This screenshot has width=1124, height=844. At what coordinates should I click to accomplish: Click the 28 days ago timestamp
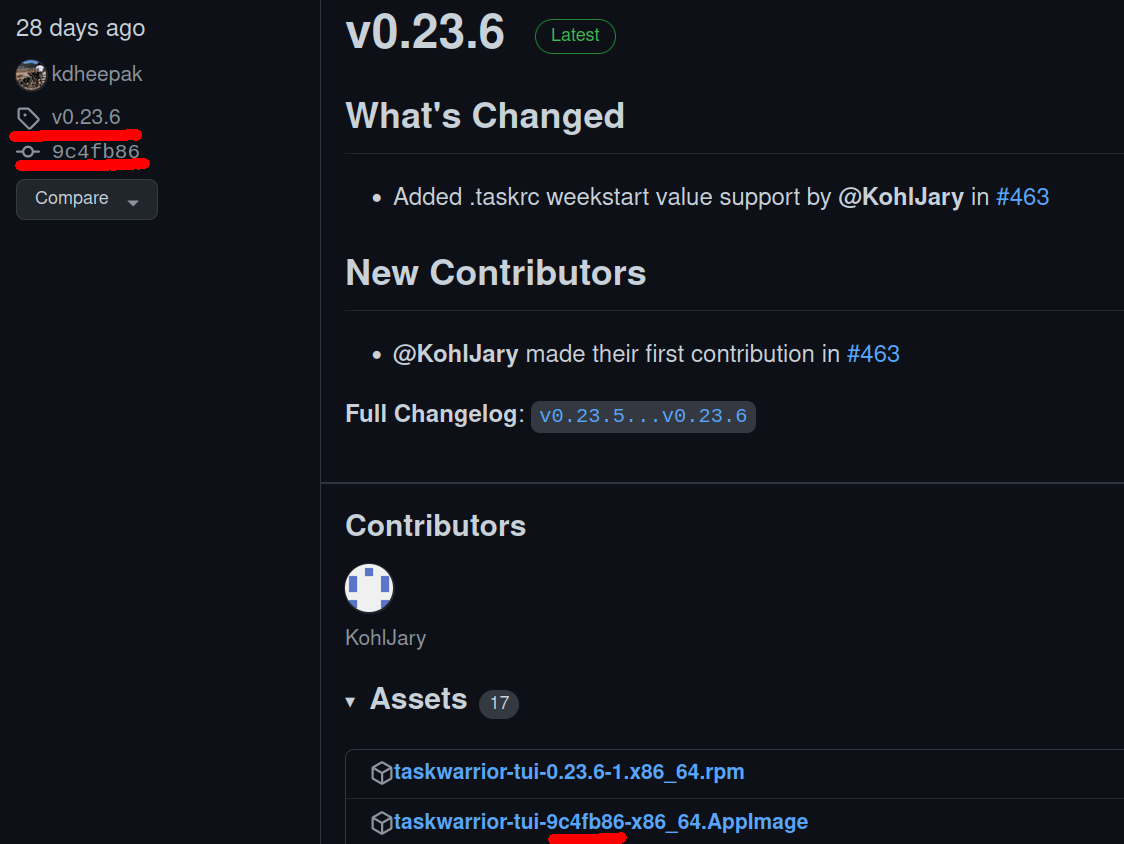tap(80, 28)
